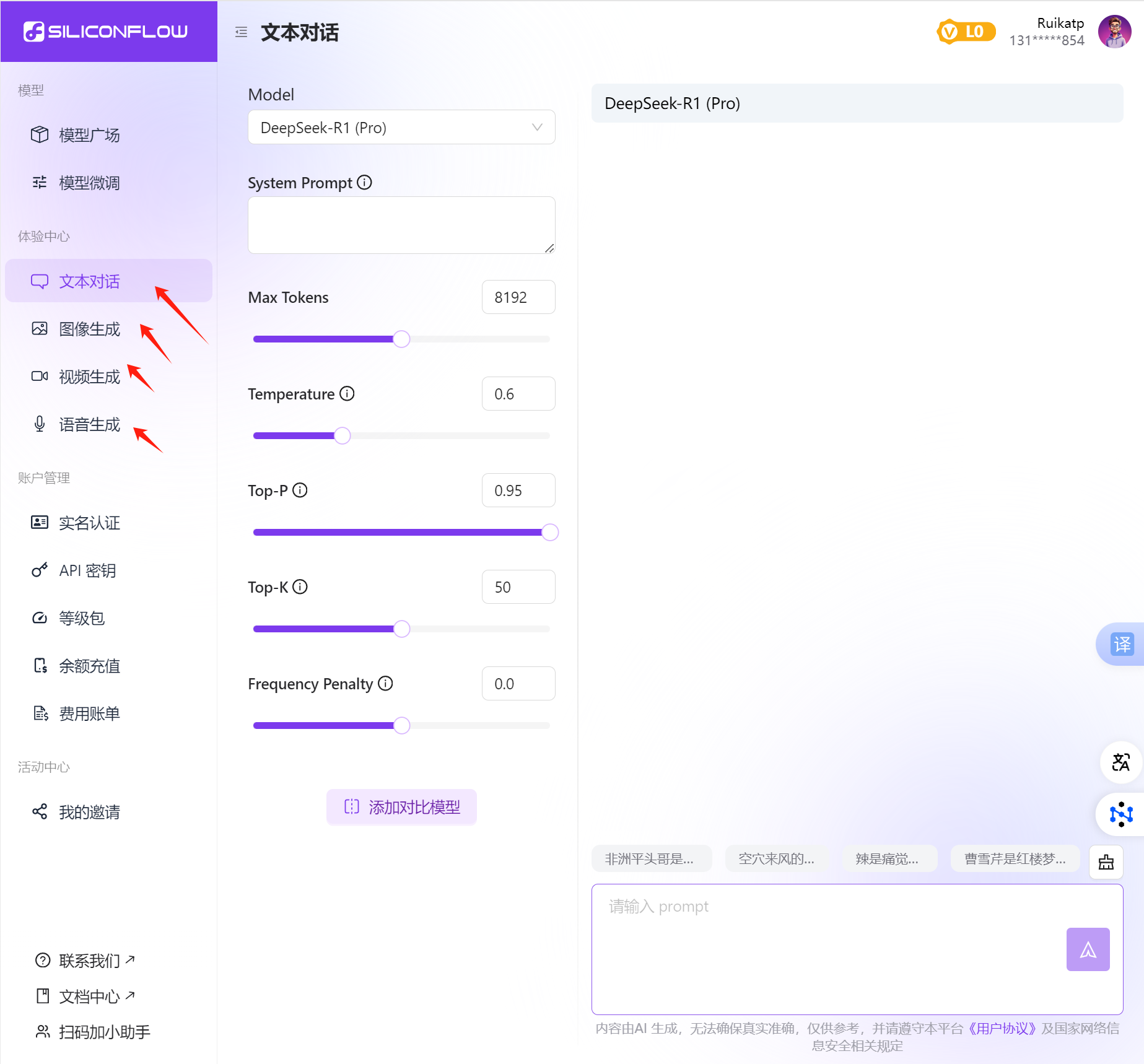Select suggestion 辣是痛觉...
The height and width of the screenshot is (1064, 1144).
889,858
